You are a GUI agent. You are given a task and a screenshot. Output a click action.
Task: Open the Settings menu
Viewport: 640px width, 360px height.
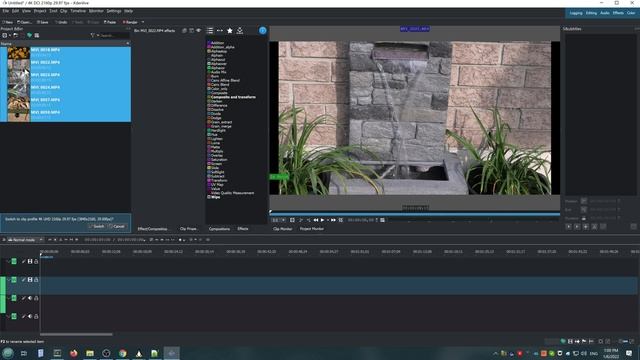click(114, 11)
